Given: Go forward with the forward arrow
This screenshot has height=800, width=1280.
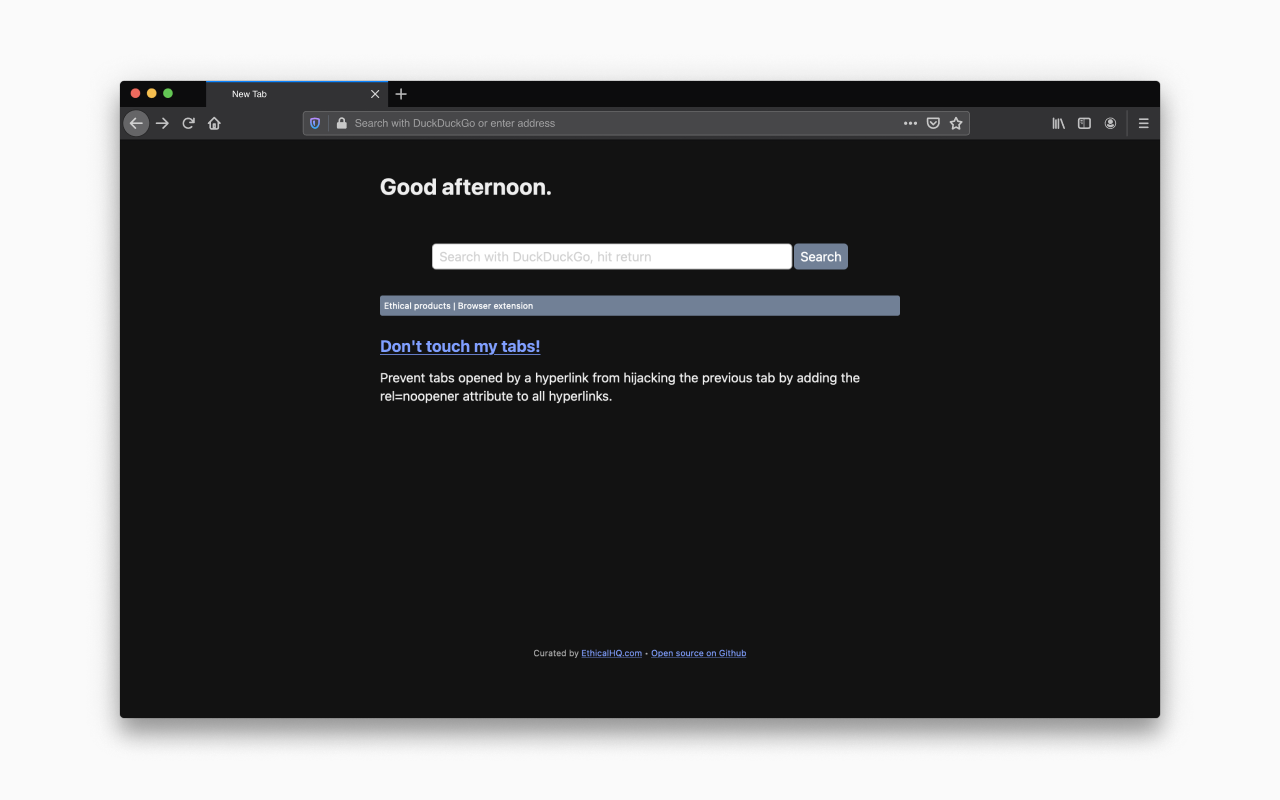Looking at the screenshot, I should click(162, 123).
